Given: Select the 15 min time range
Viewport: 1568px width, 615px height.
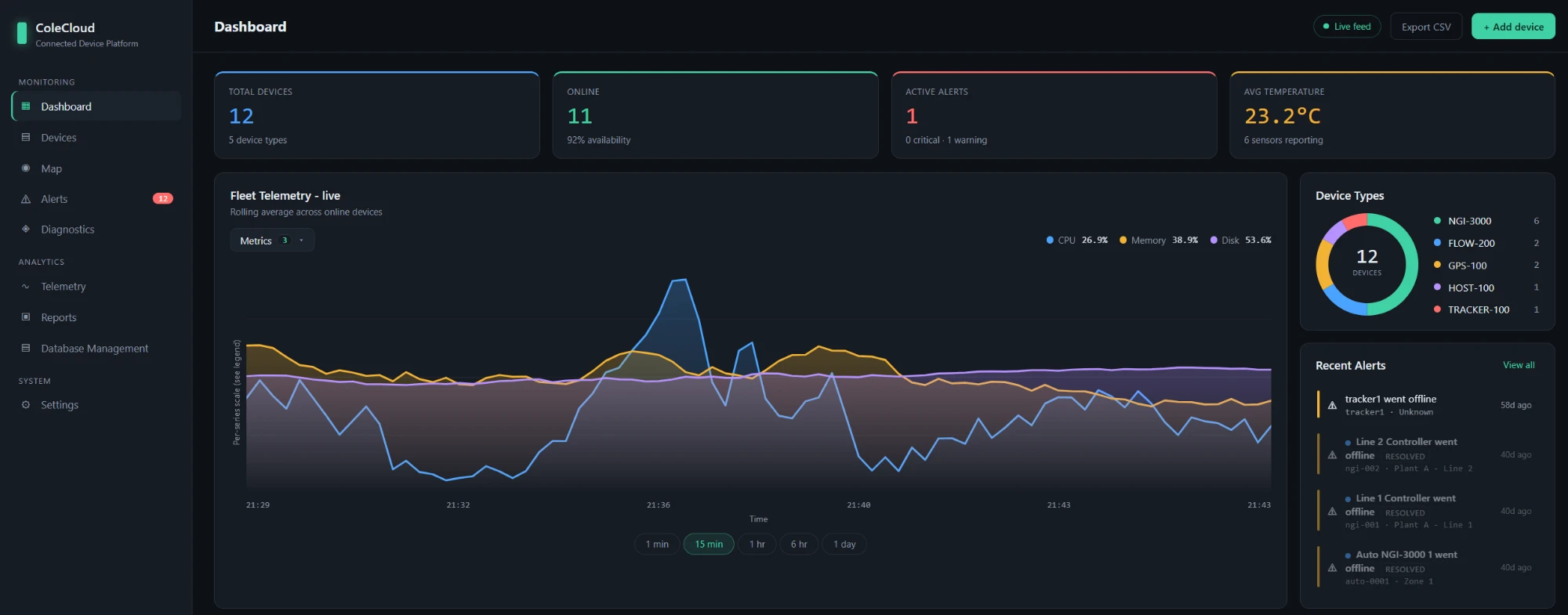Looking at the screenshot, I should 709,544.
